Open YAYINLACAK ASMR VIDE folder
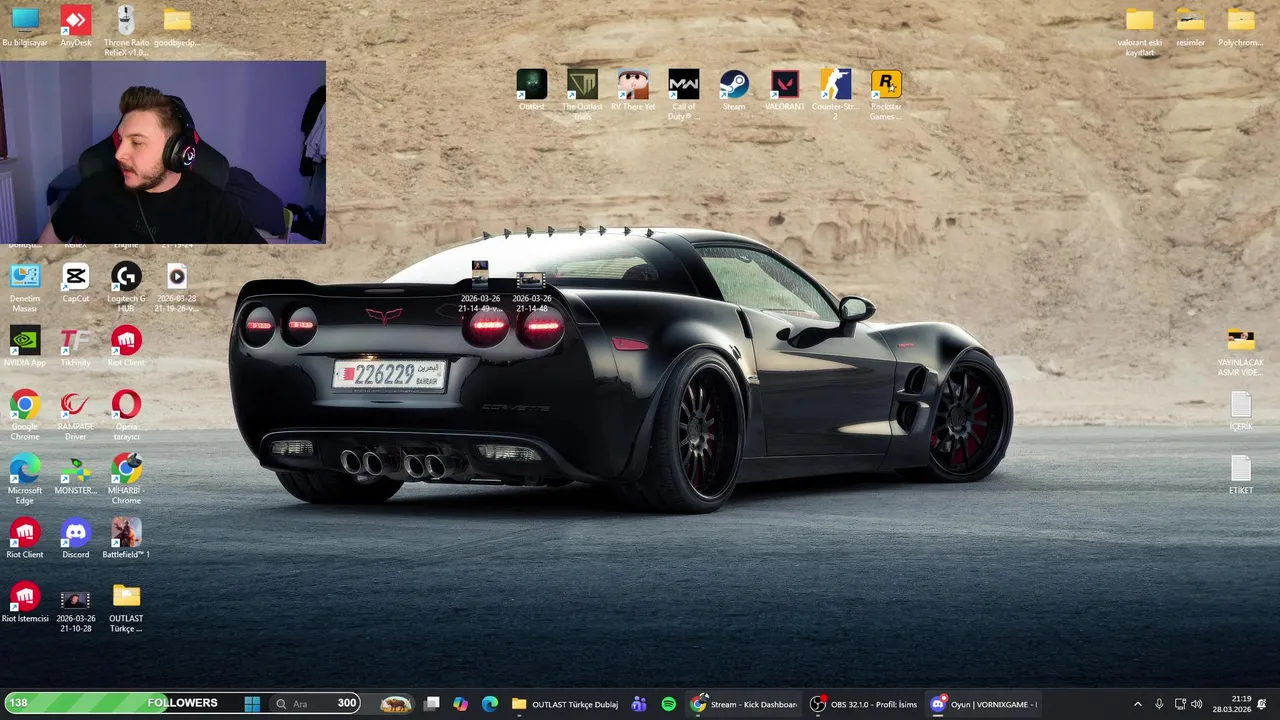The width and height of the screenshot is (1280, 720). click(1241, 352)
